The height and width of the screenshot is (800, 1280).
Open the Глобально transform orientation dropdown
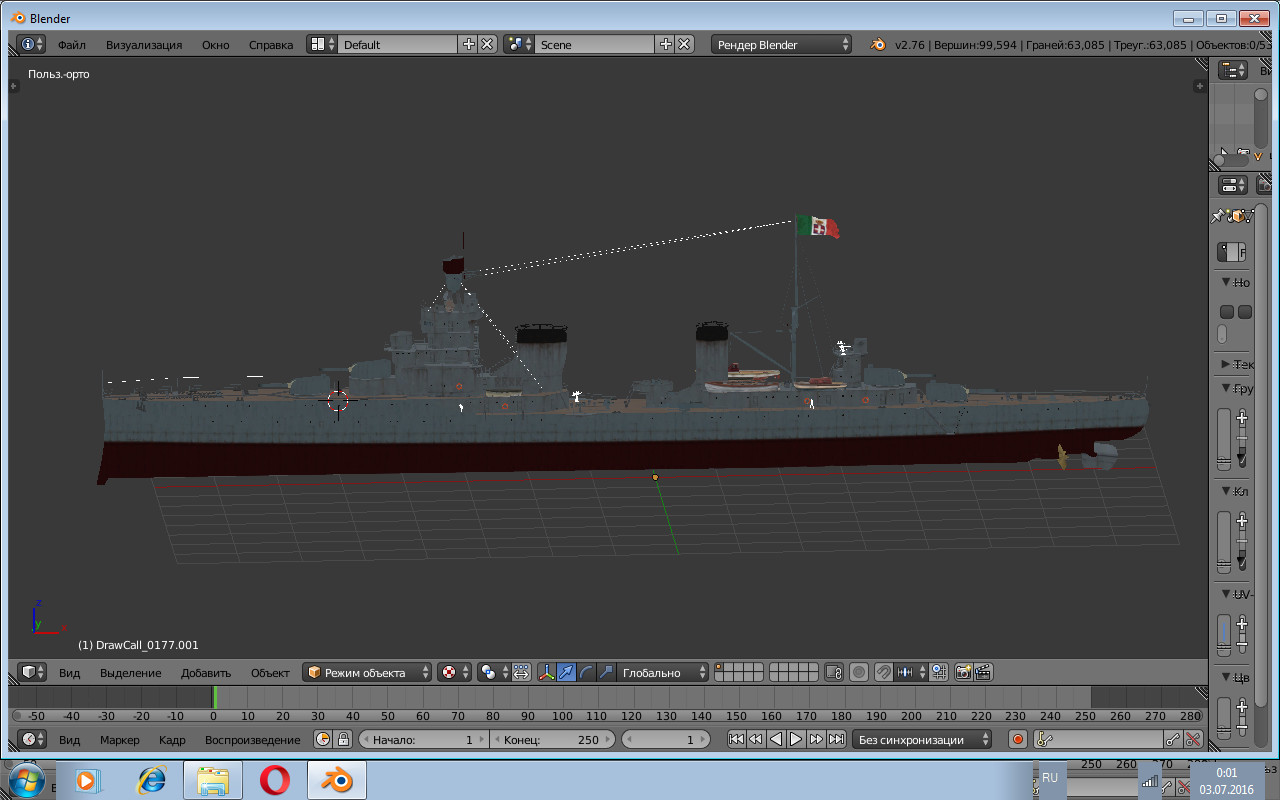[x=664, y=672]
